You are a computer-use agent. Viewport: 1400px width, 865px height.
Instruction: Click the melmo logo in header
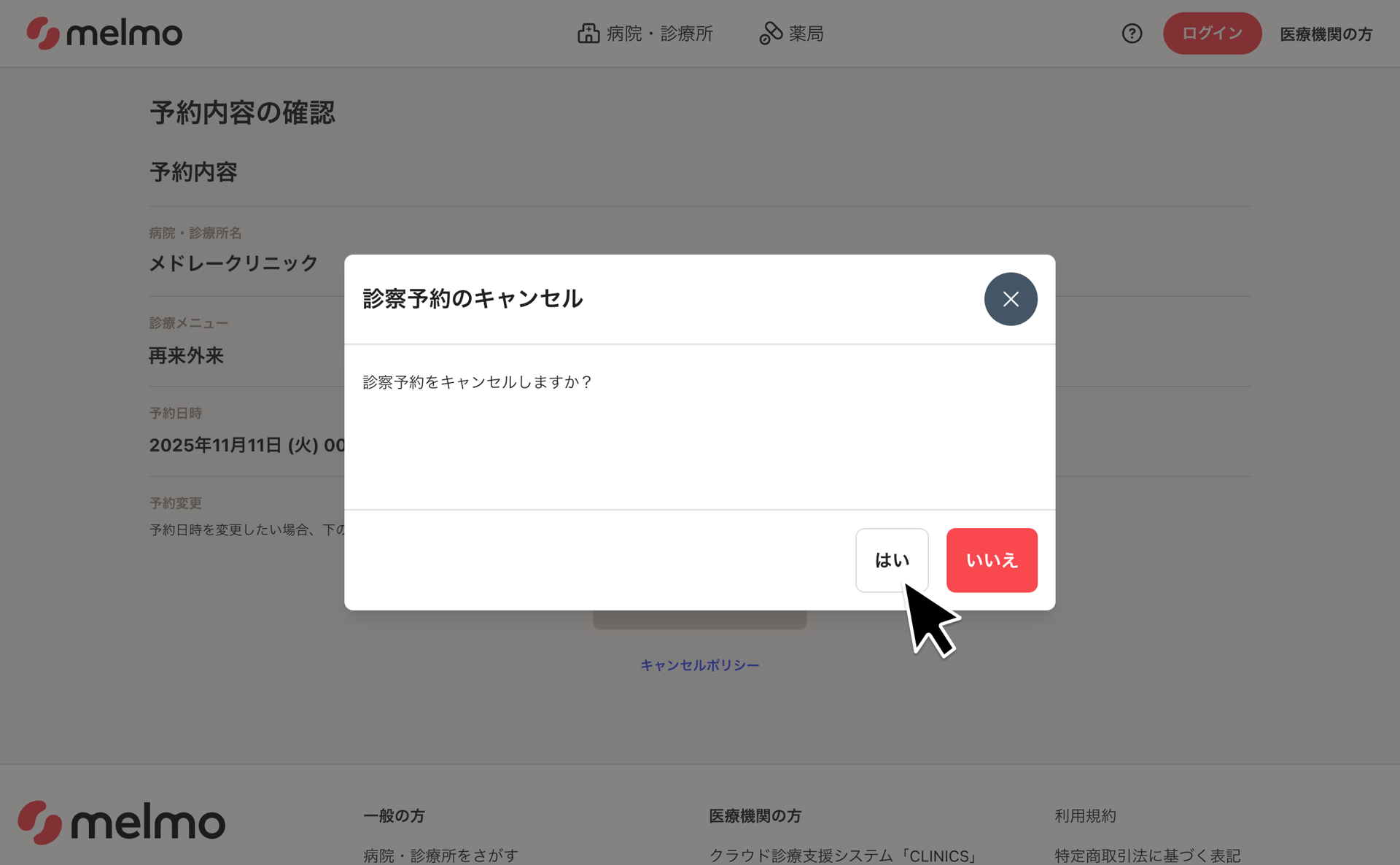tap(104, 34)
